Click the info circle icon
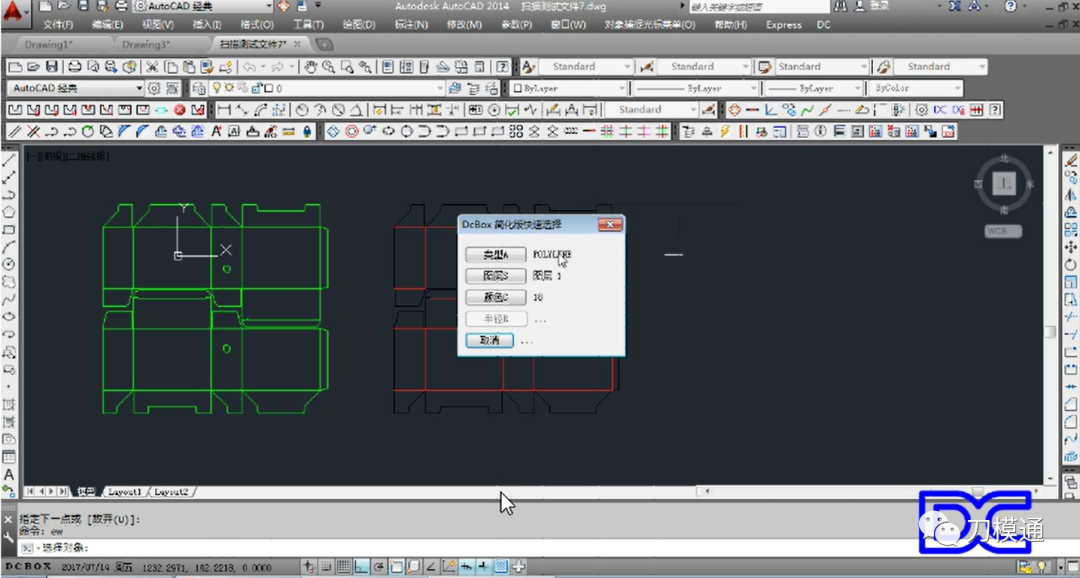Screen dimensions: 1080x578 (820, 131)
